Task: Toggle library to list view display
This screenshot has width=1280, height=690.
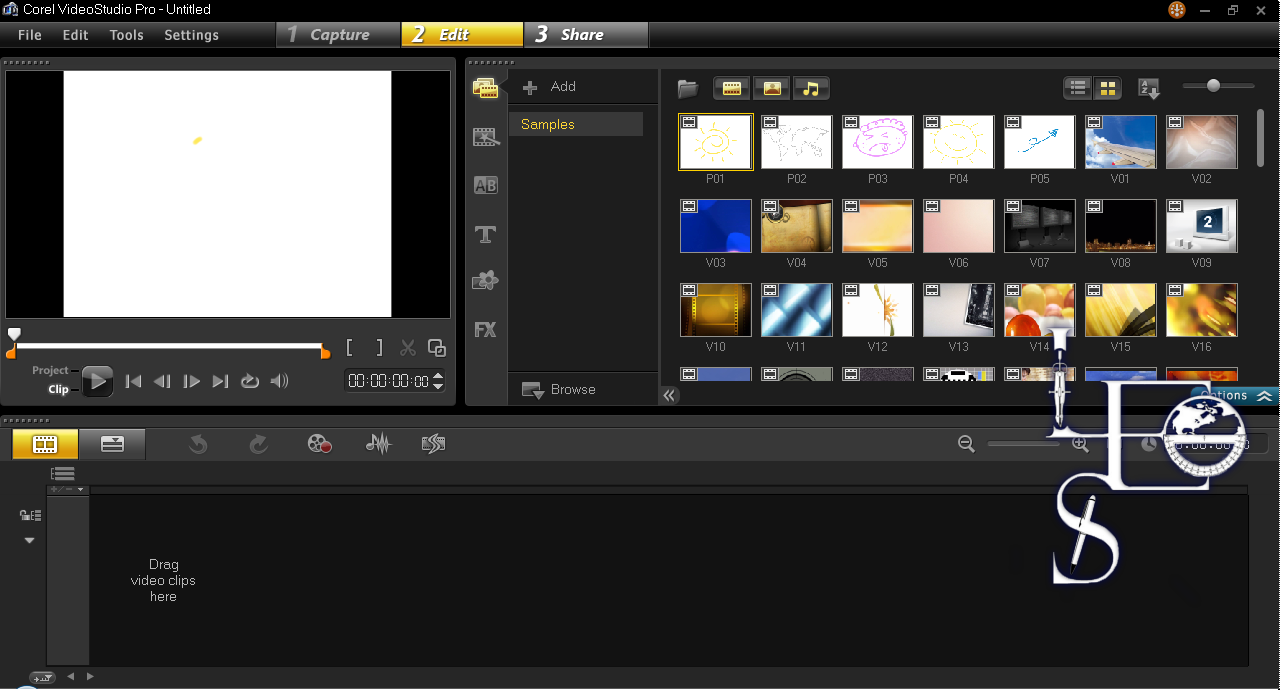Action: point(1077,88)
